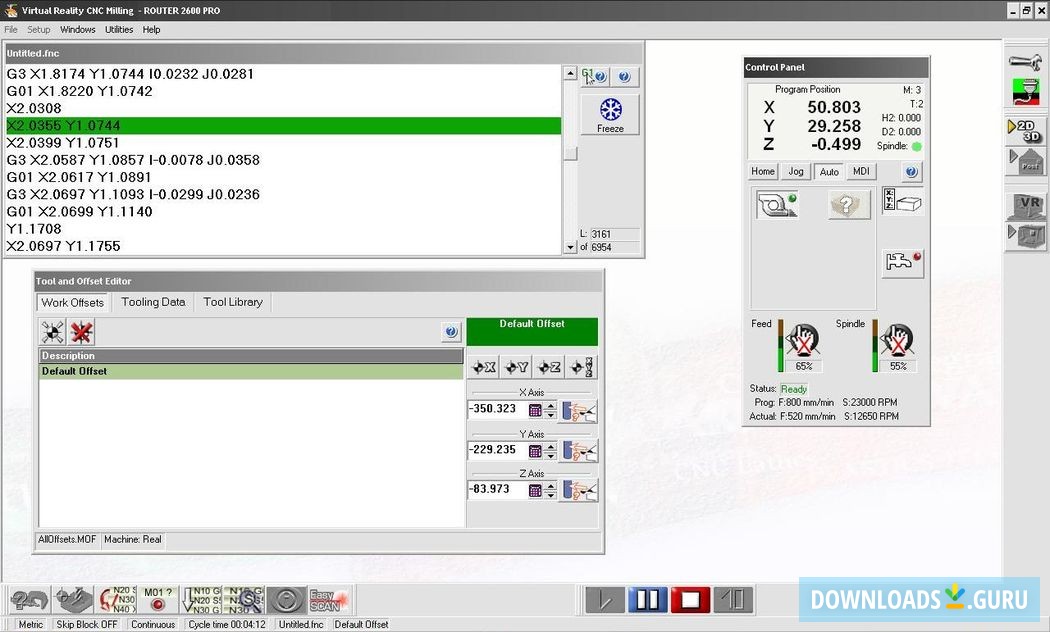The image size is (1050, 632).
Task: Open the Windows menu
Action: pos(78,29)
